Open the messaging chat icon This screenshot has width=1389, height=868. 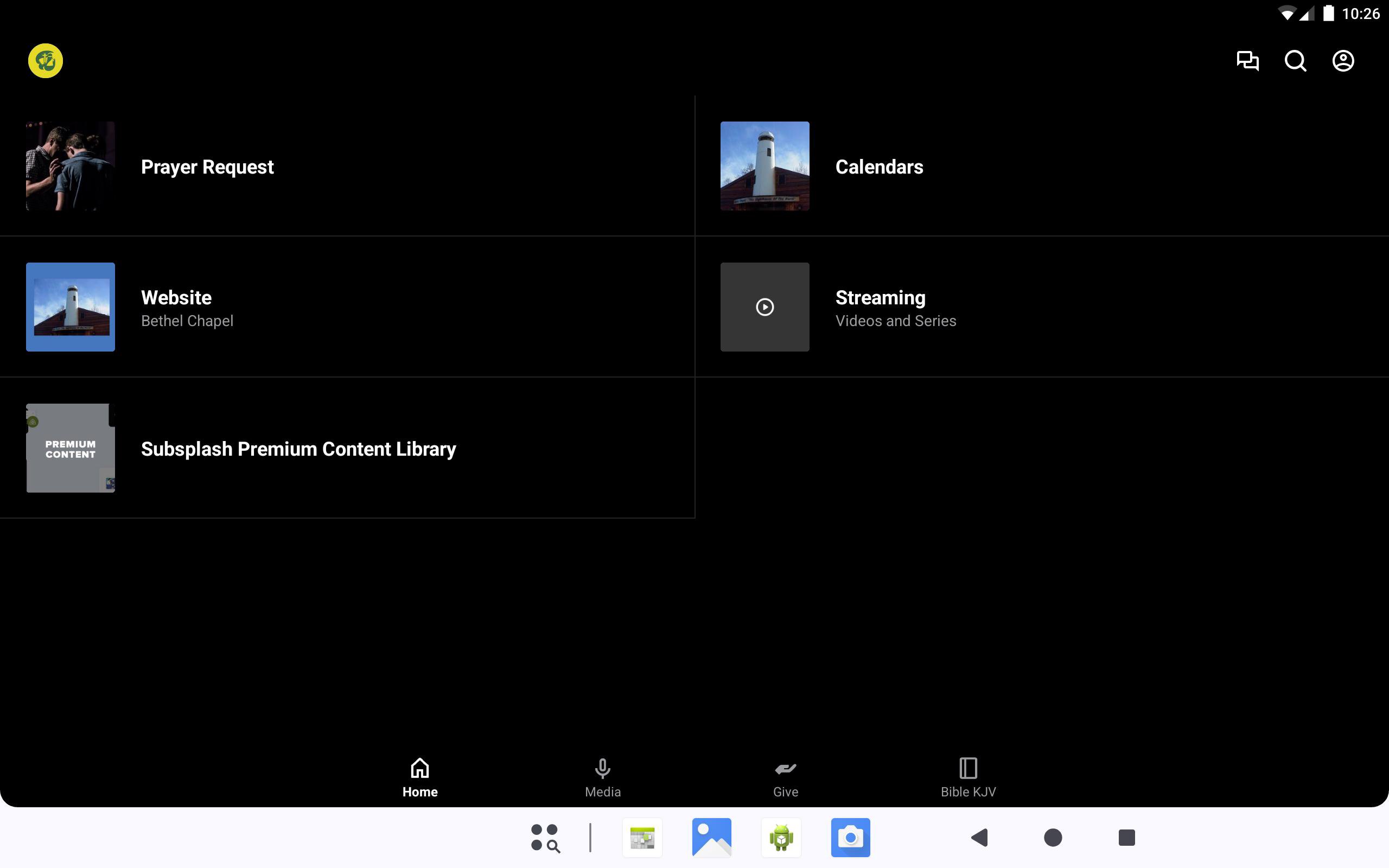tap(1247, 61)
